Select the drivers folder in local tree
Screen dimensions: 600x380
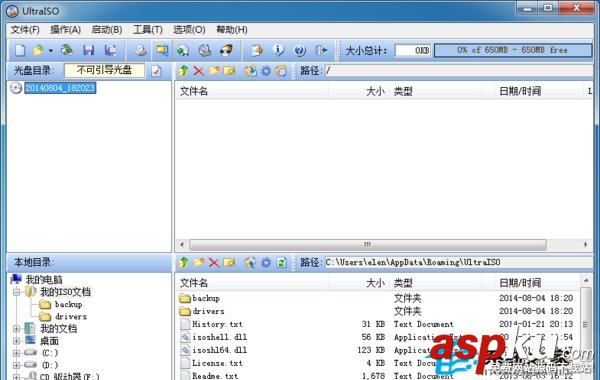coord(71,317)
